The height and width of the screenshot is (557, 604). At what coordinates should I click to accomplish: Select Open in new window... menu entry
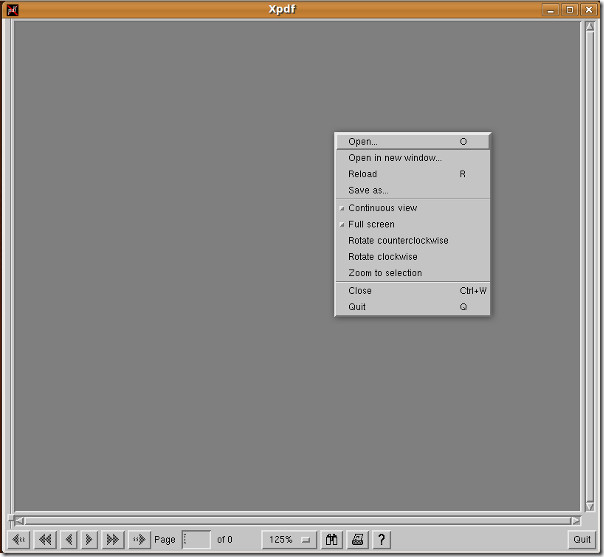(x=413, y=158)
